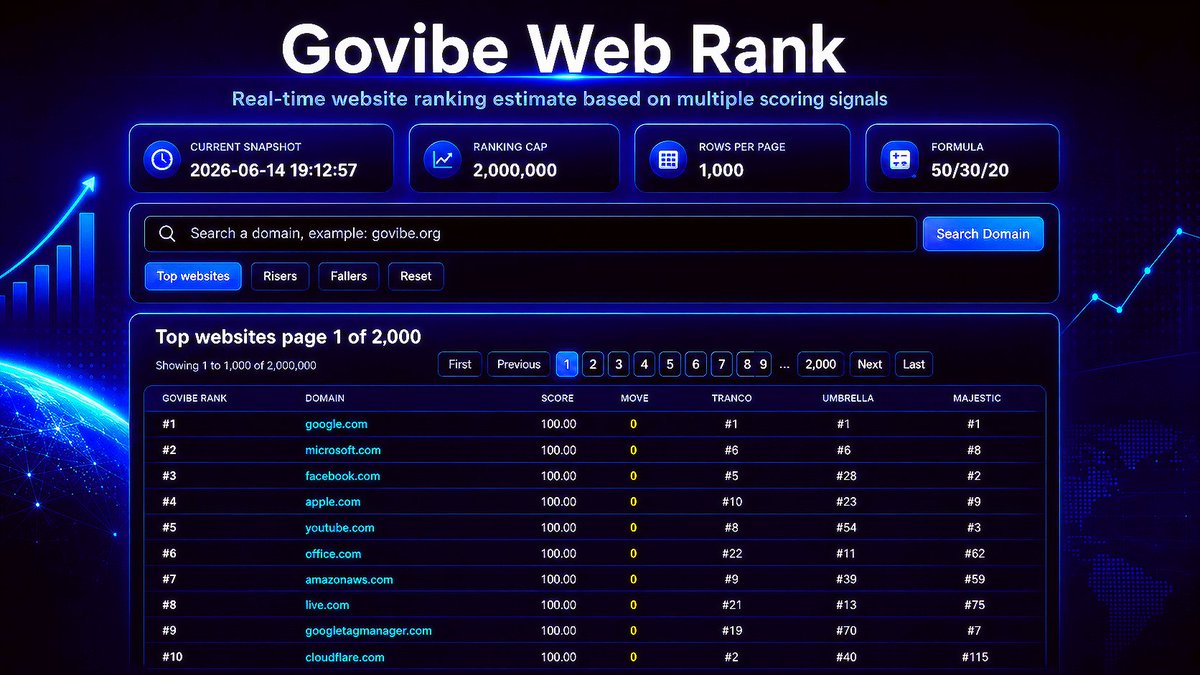This screenshot has width=1200, height=675.
Task: Click the DOMAIN column header
Action: [x=324, y=398]
